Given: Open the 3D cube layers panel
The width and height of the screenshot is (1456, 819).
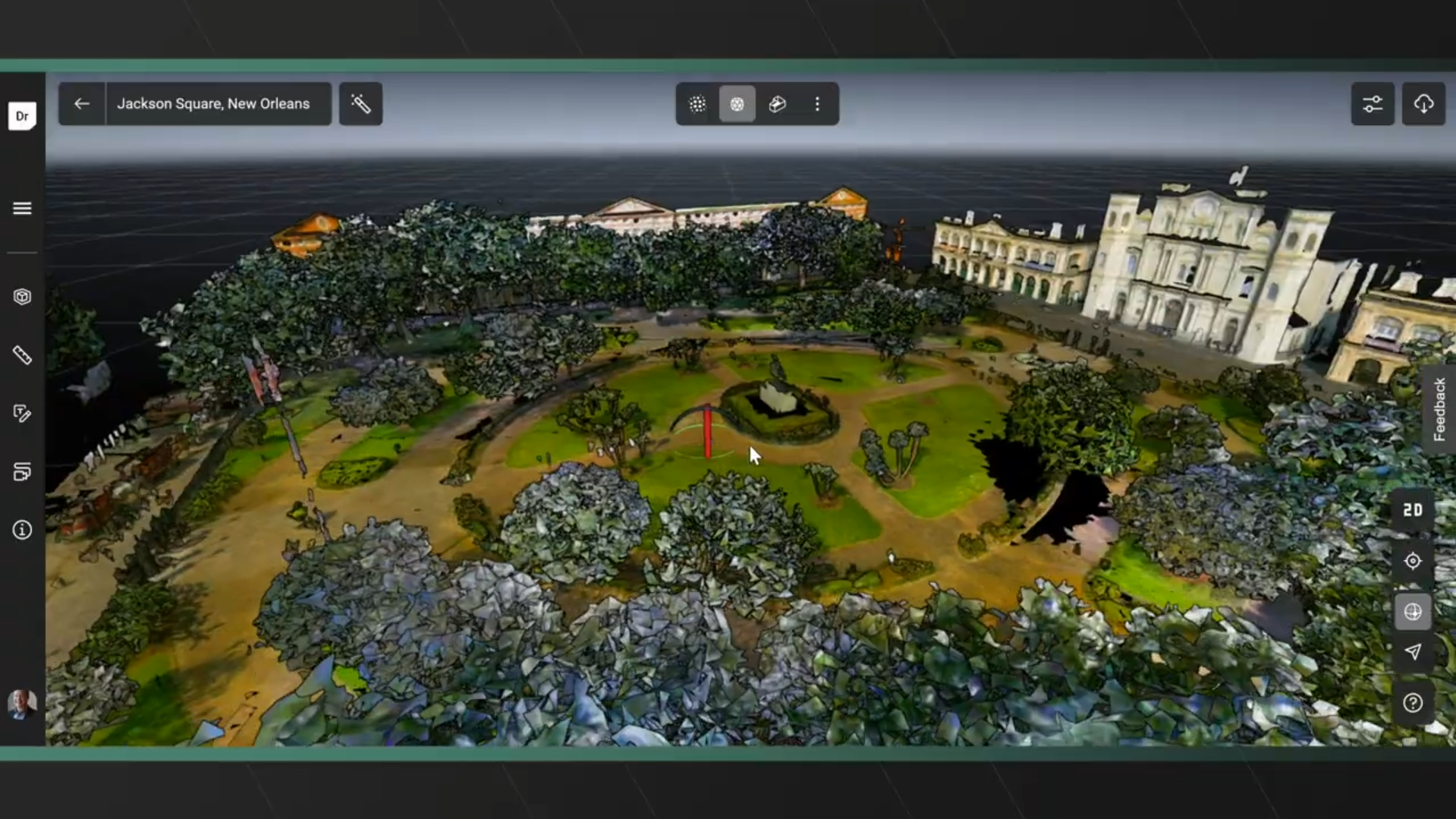Looking at the screenshot, I should tap(22, 297).
